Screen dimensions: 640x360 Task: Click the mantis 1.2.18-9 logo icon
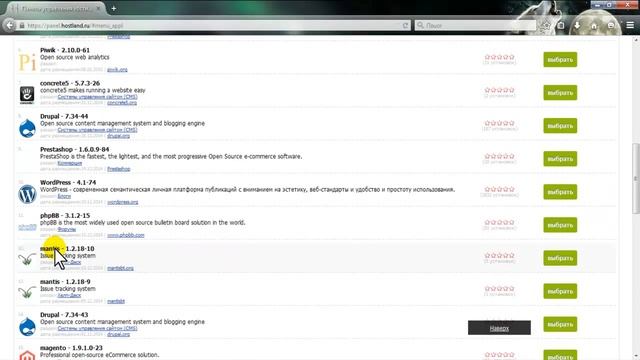pyautogui.click(x=27, y=292)
